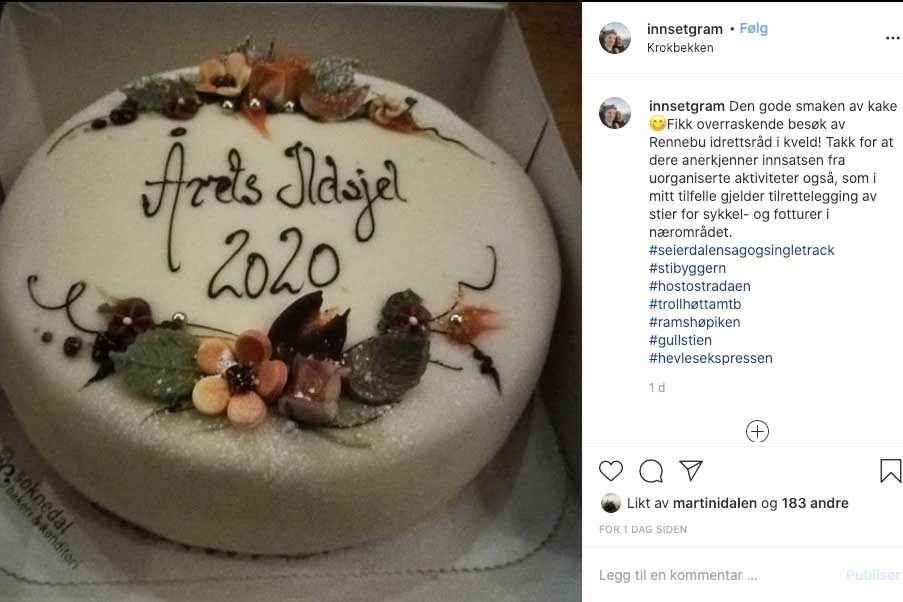
Task: Load more comments with the plus circle
Action: 757,431
